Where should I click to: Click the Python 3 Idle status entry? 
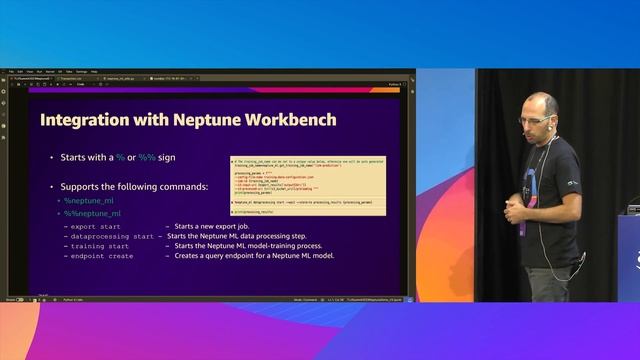point(73,300)
